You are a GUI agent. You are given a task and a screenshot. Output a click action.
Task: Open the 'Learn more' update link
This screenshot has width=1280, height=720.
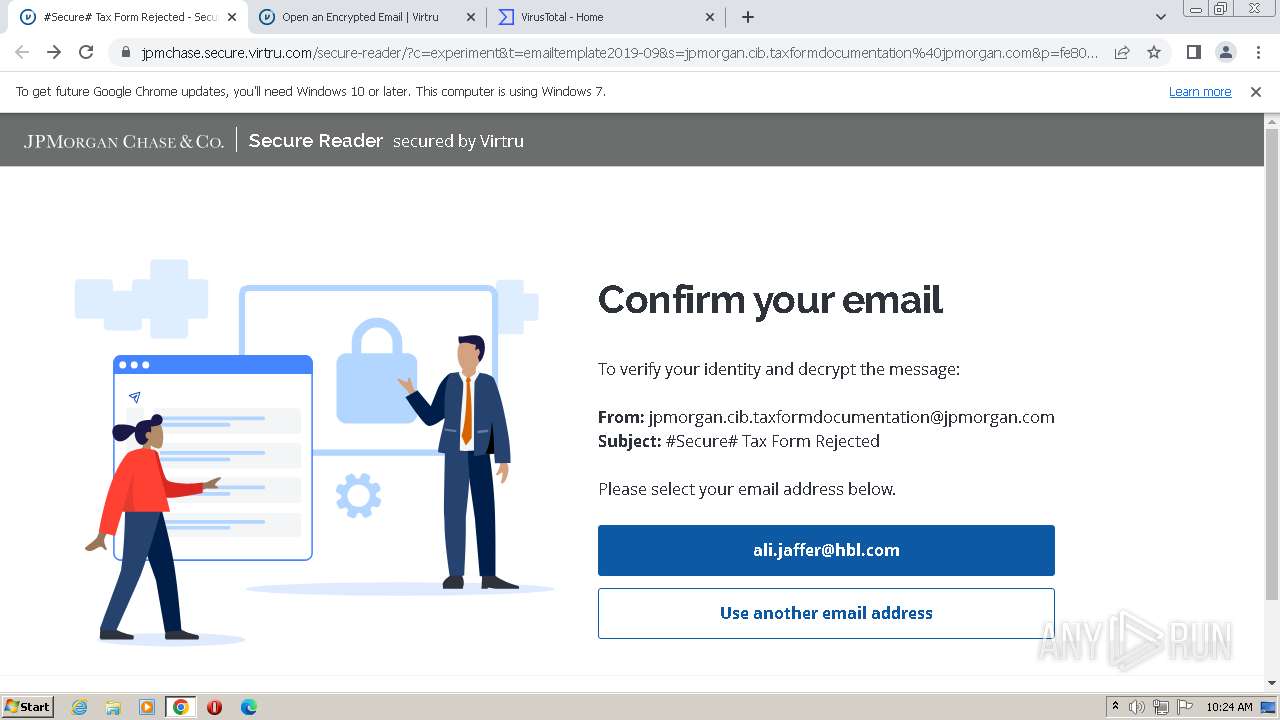(x=1200, y=91)
